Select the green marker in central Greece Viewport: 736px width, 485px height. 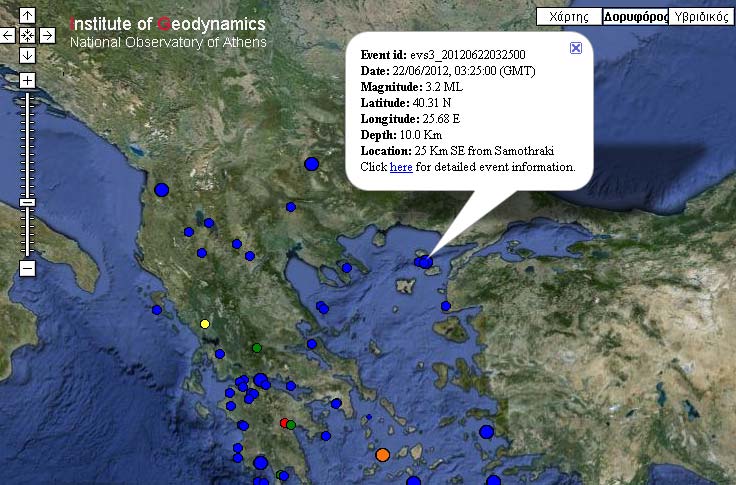[x=256, y=348]
